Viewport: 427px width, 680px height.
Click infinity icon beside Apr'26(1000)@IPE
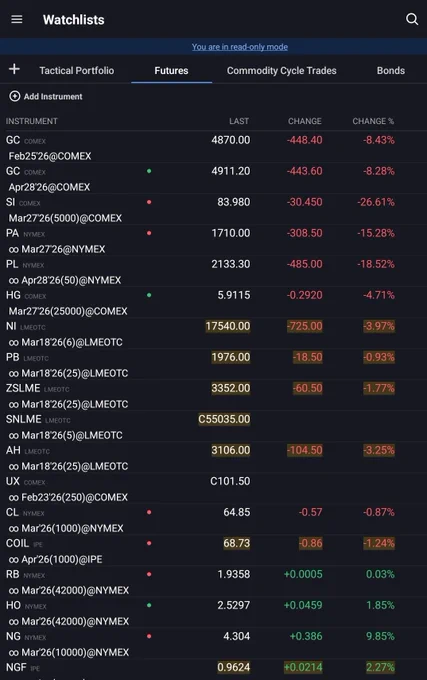(x=14, y=559)
